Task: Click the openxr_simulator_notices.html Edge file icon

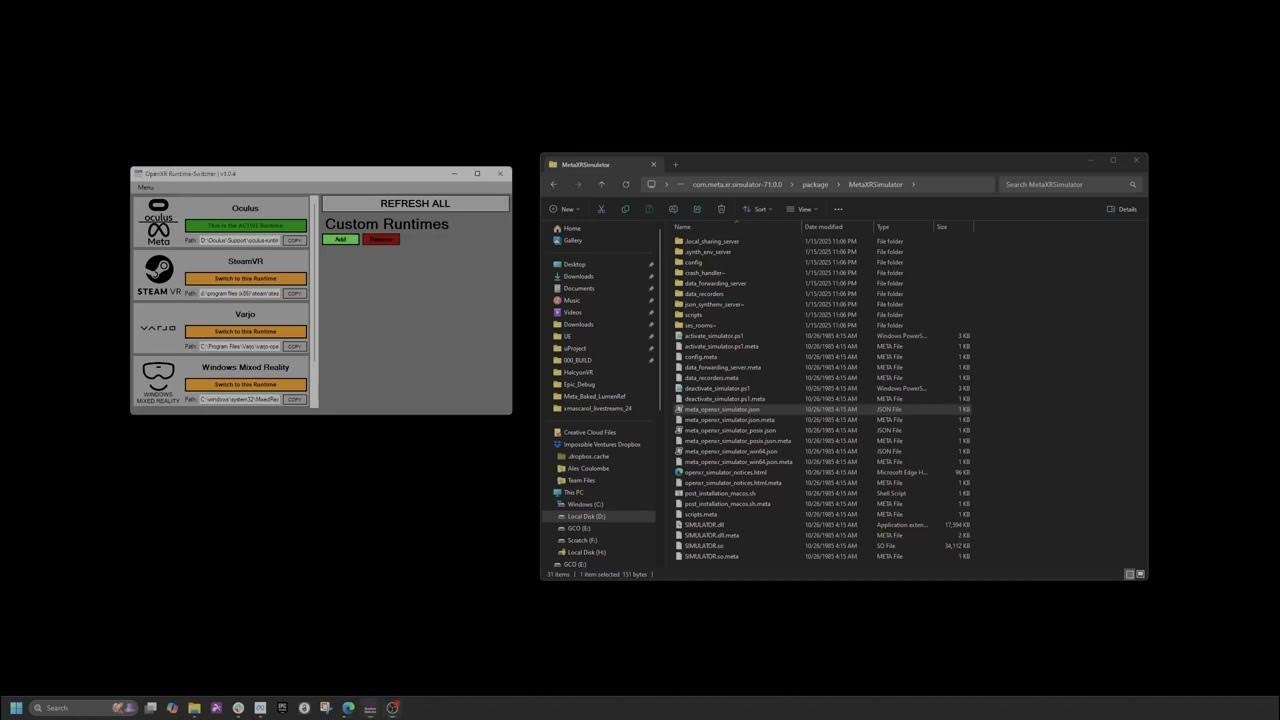Action: (679, 472)
